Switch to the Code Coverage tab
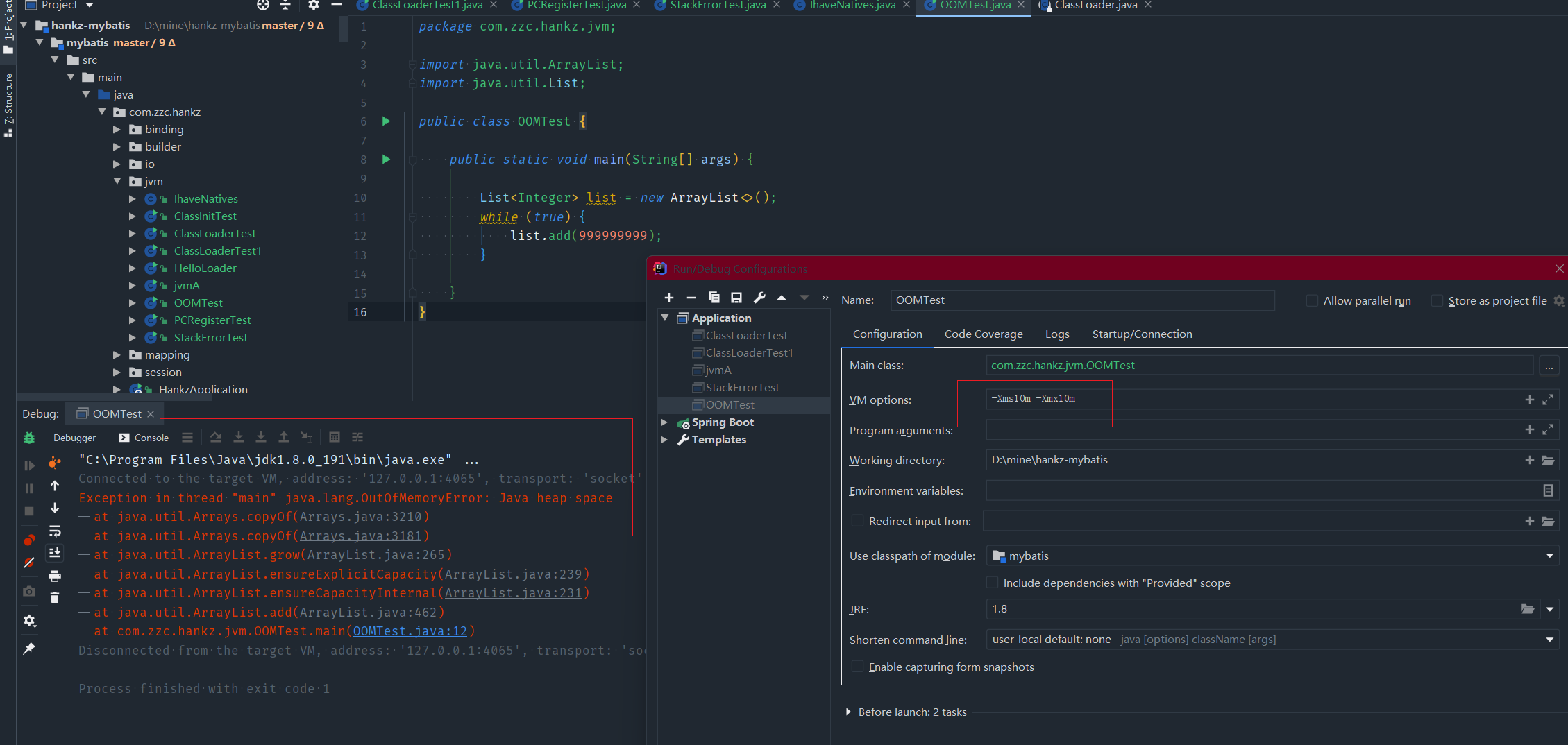Screen dimensions: 1568x745 [983, 334]
